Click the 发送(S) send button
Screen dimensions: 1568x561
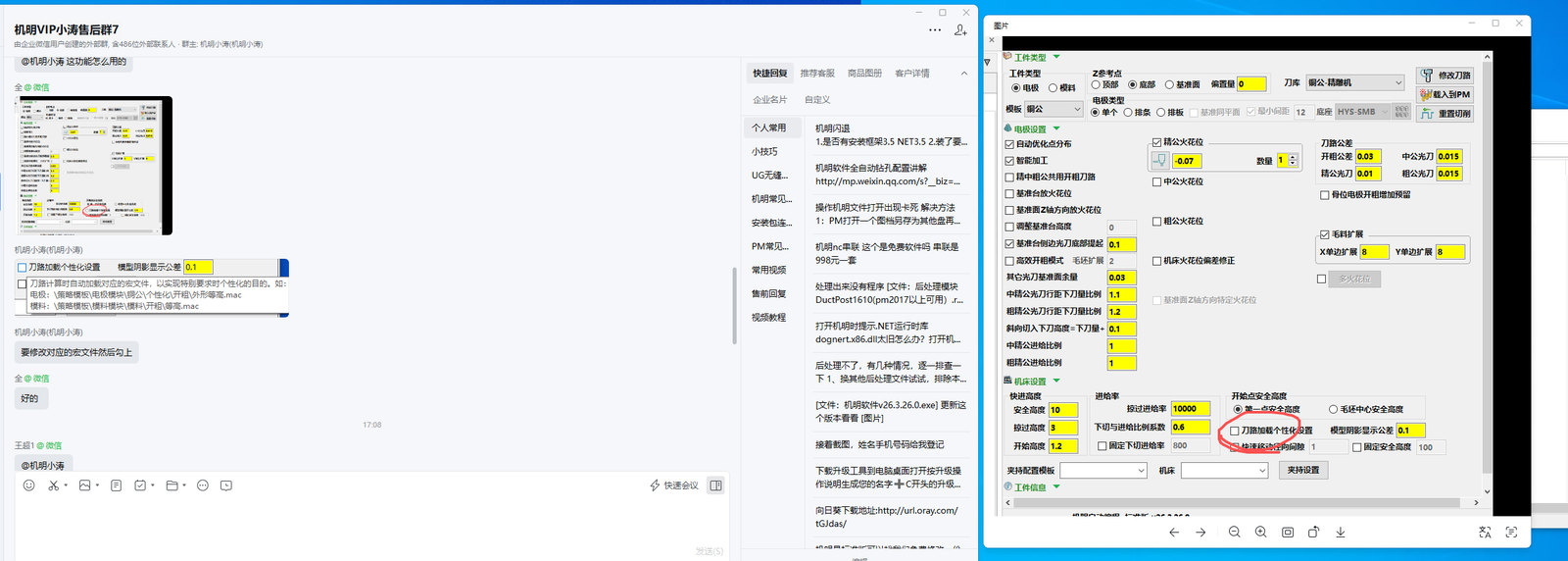click(710, 551)
